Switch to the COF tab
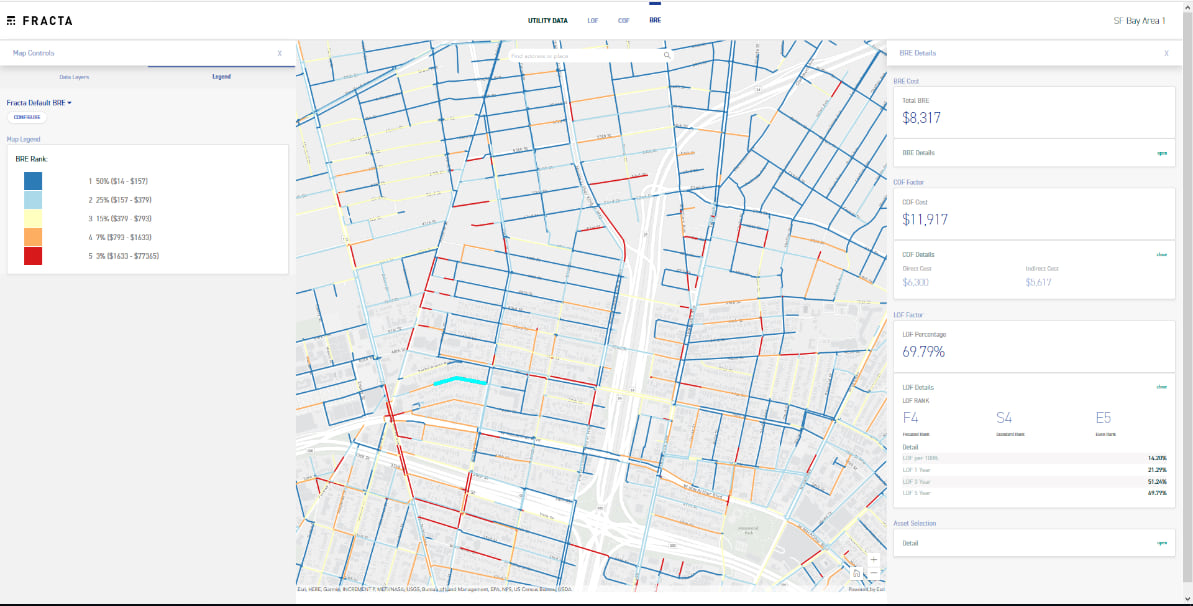 tap(624, 21)
